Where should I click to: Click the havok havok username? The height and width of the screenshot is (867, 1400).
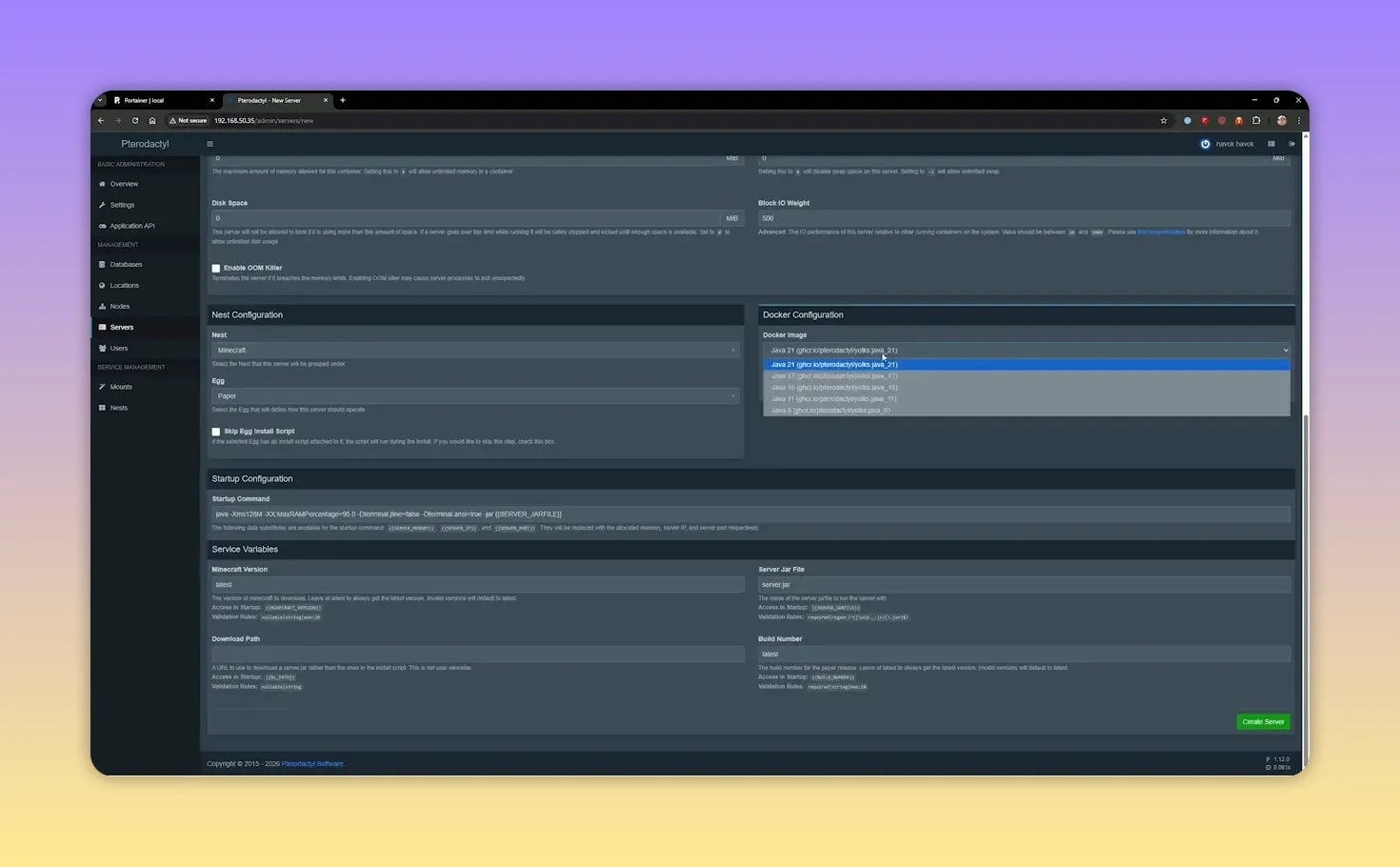tap(1235, 144)
